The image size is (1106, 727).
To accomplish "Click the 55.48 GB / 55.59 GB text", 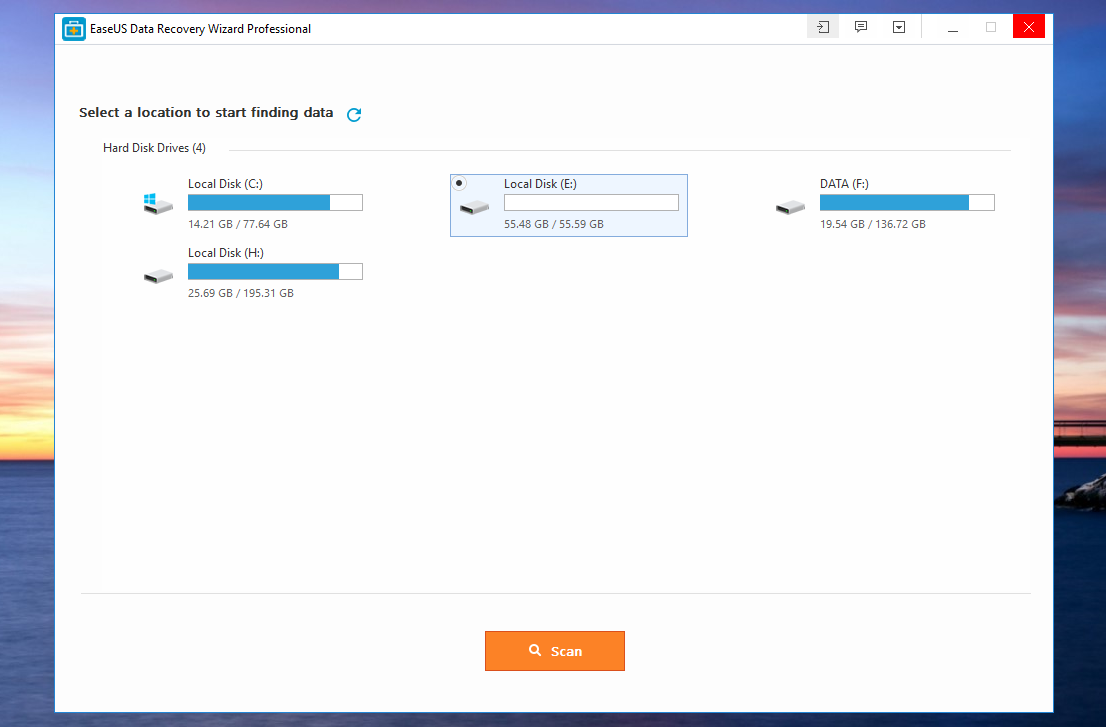I will [554, 224].
